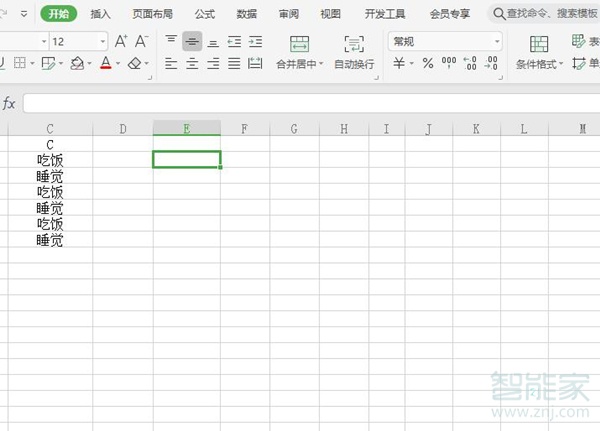Apply top vertical alignment
The height and width of the screenshot is (431, 600).
point(170,41)
